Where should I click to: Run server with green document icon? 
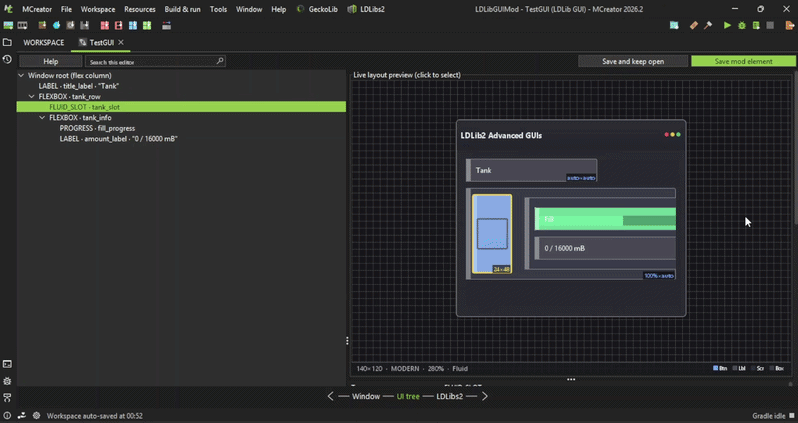coord(756,25)
